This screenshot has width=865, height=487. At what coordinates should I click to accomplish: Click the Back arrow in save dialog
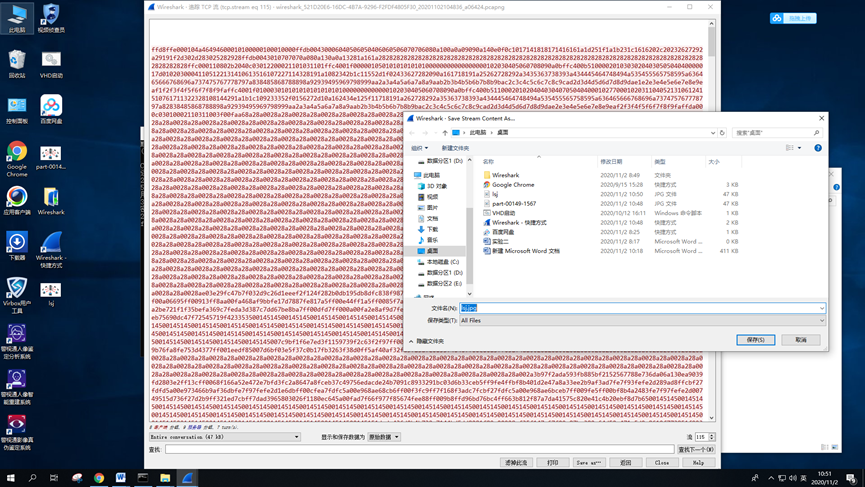(x=412, y=133)
